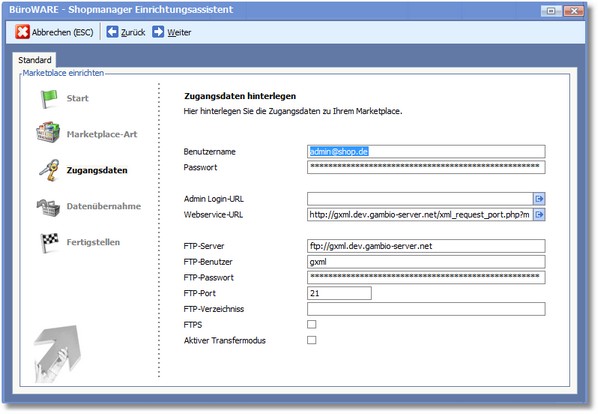Click the Zurück back arrow icon
This screenshot has height=414, width=598.
click(112, 32)
